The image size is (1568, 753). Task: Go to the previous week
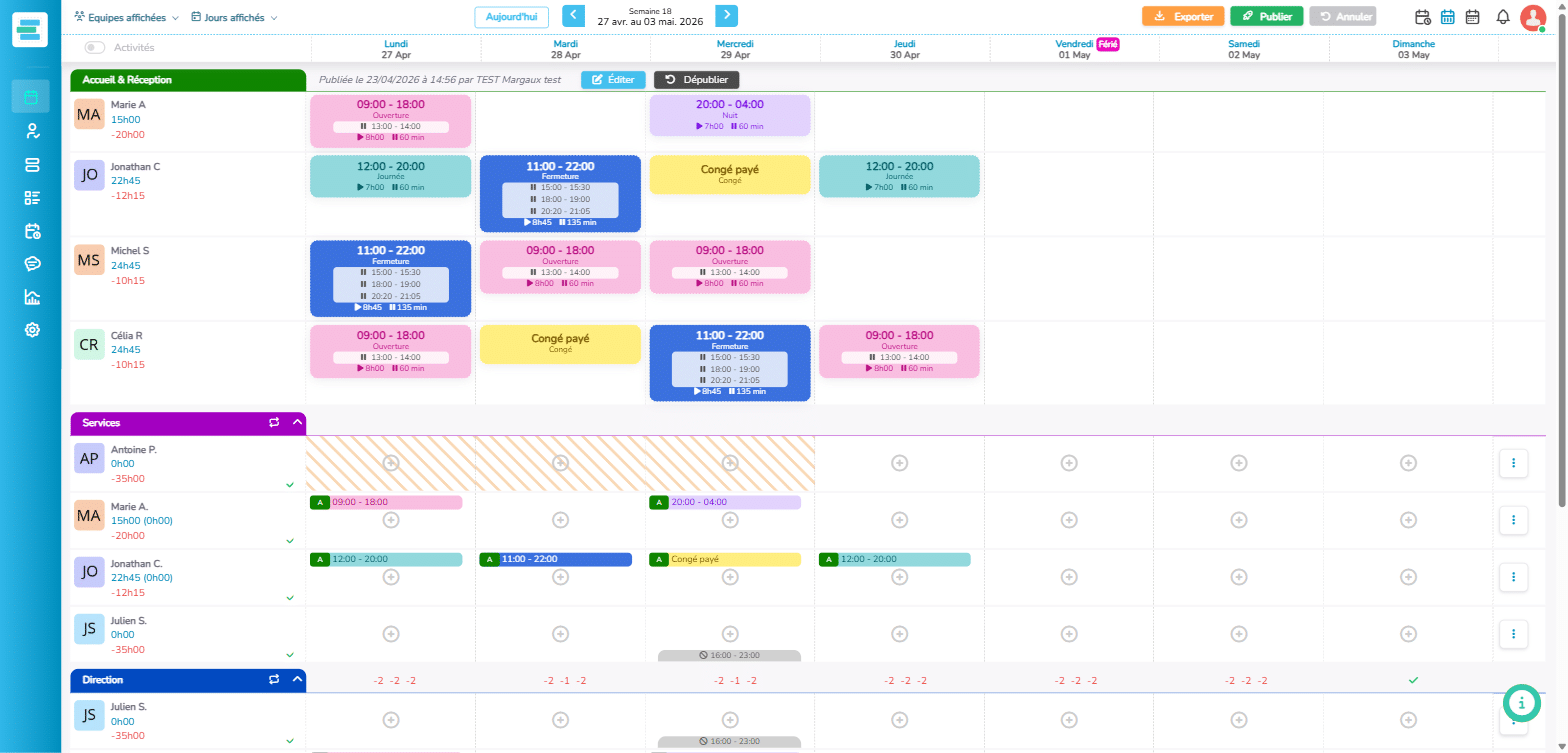point(574,16)
